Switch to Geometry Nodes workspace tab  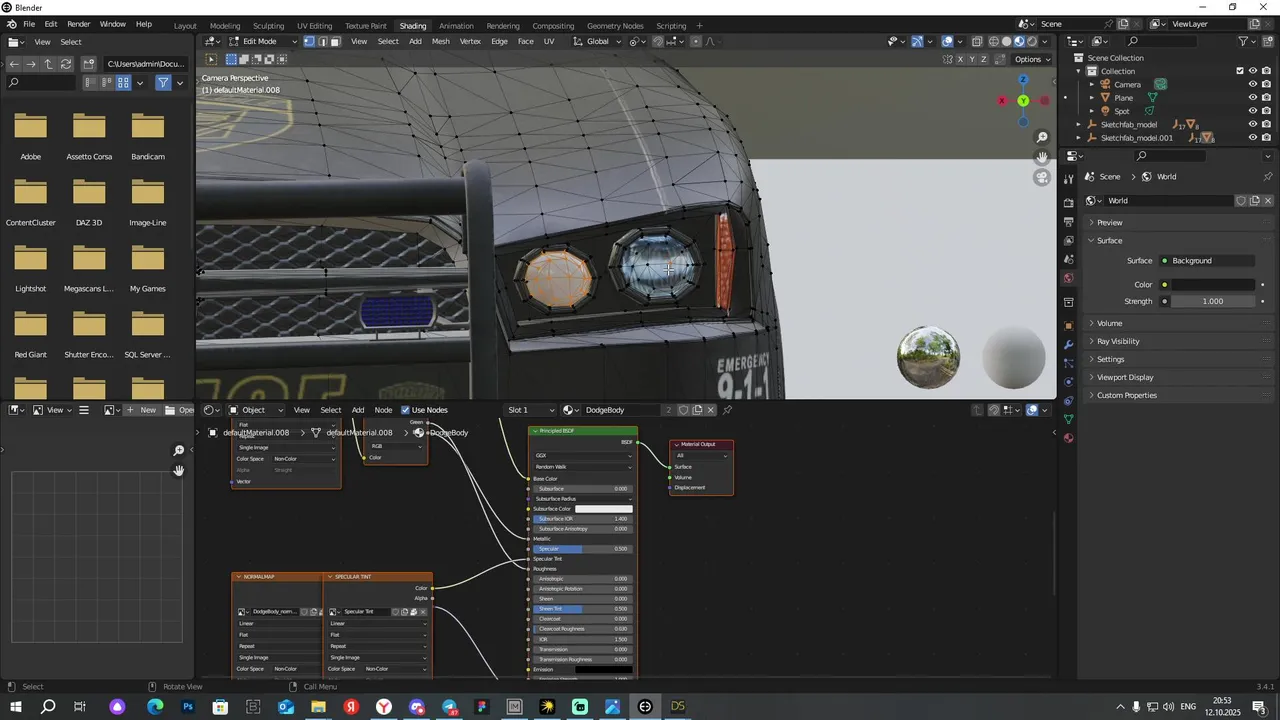[x=615, y=26]
